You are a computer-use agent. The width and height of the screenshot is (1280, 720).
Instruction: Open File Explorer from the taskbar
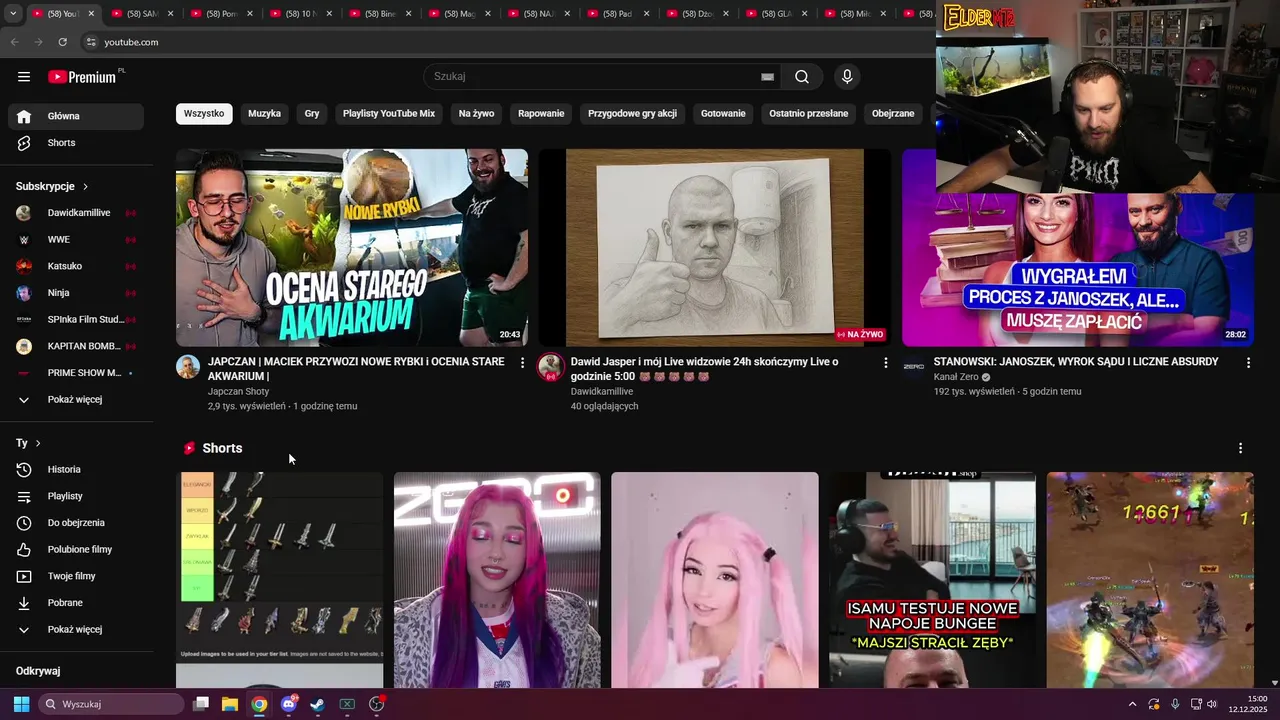click(230, 704)
